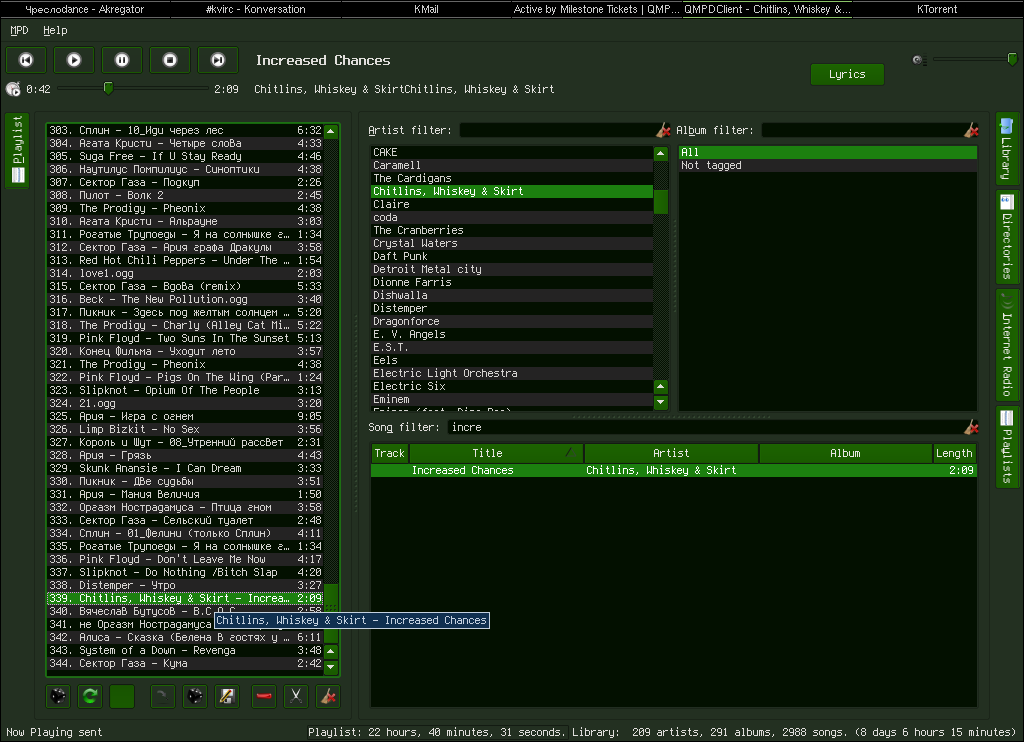Select playlist item 305 Suga Free

(185, 156)
